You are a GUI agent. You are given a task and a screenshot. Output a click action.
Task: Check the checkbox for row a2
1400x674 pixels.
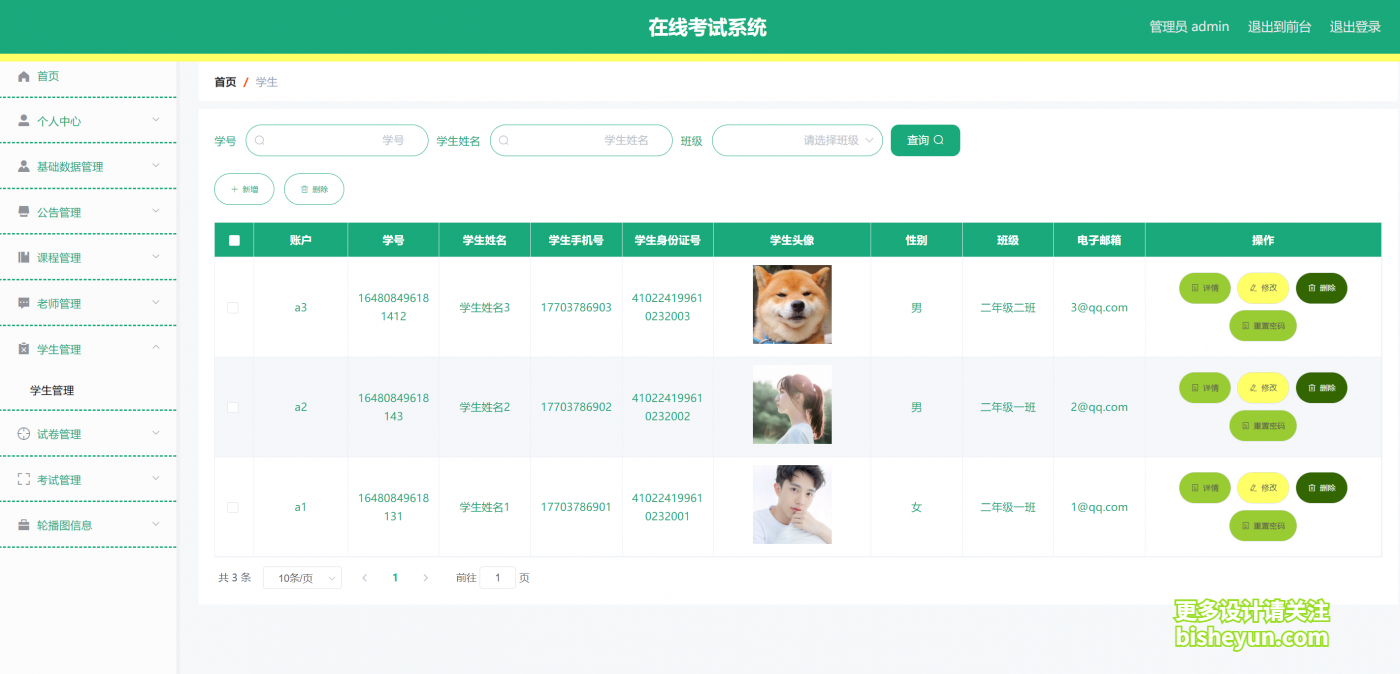(233, 407)
